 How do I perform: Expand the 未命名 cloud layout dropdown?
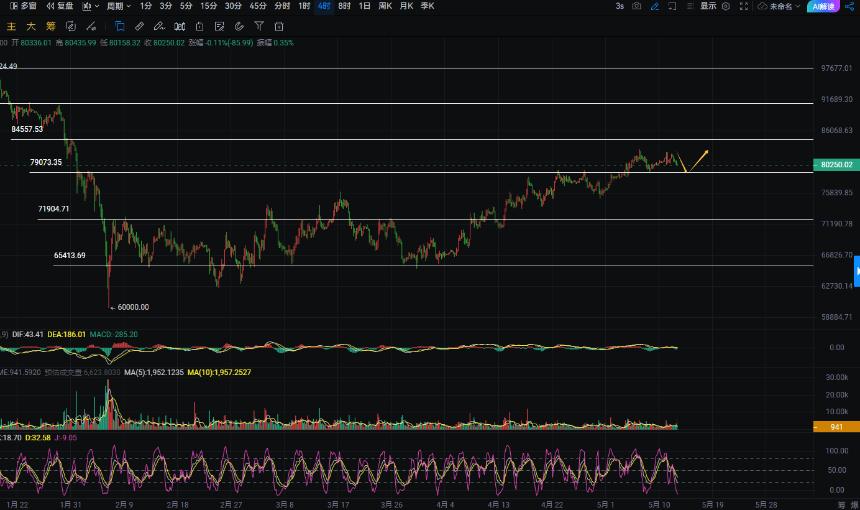point(779,6)
